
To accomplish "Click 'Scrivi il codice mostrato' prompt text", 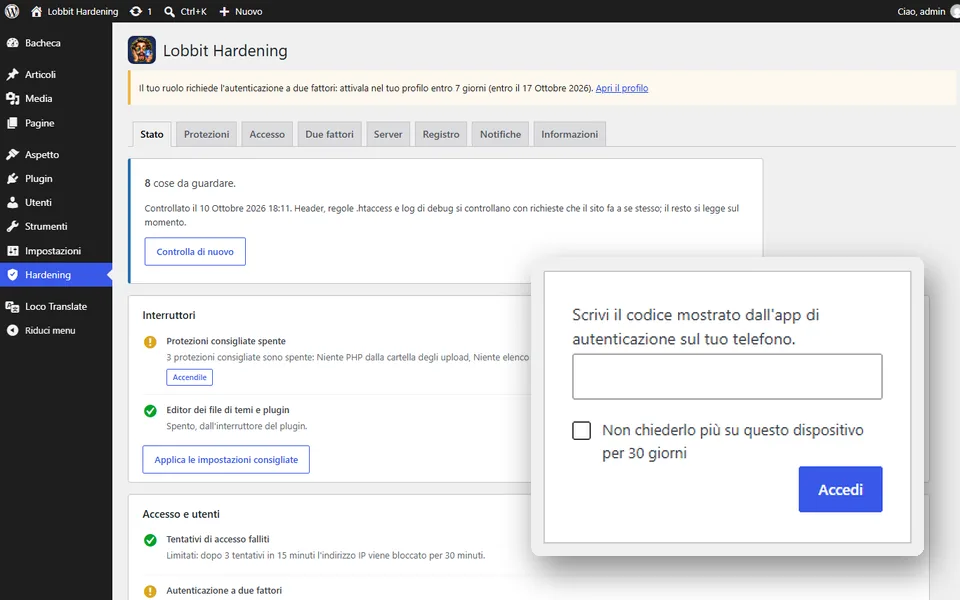I will (x=695, y=327).
